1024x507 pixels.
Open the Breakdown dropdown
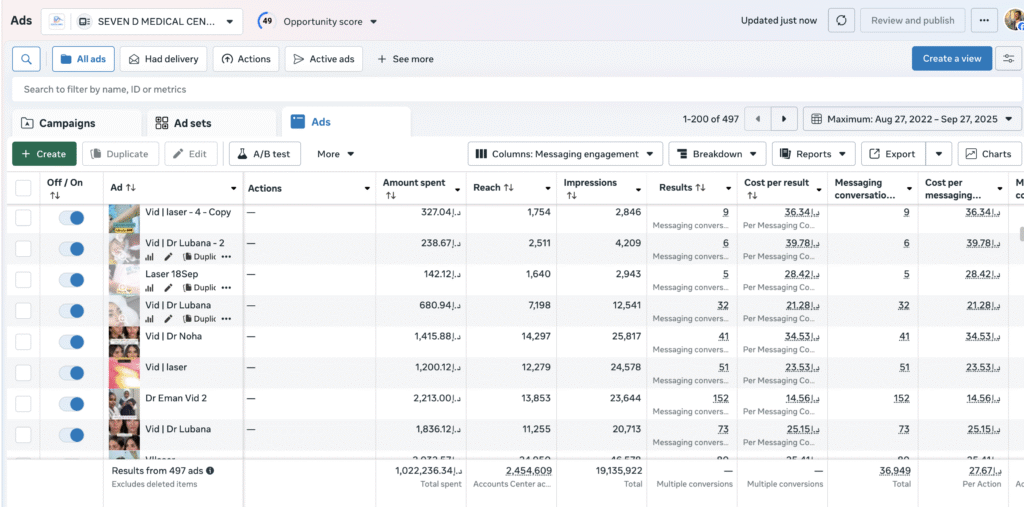pos(716,154)
